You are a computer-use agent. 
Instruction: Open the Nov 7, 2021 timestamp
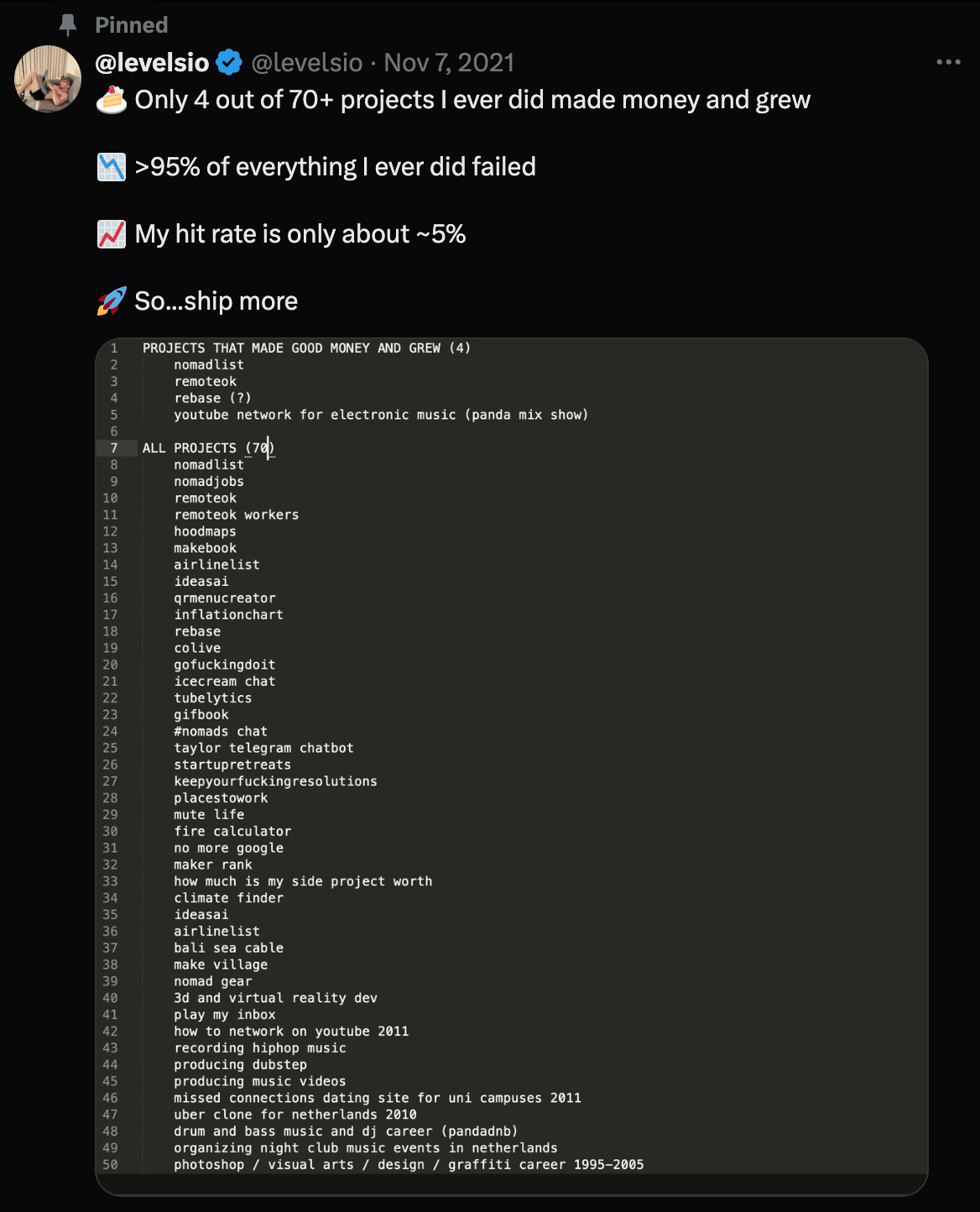(x=449, y=63)
